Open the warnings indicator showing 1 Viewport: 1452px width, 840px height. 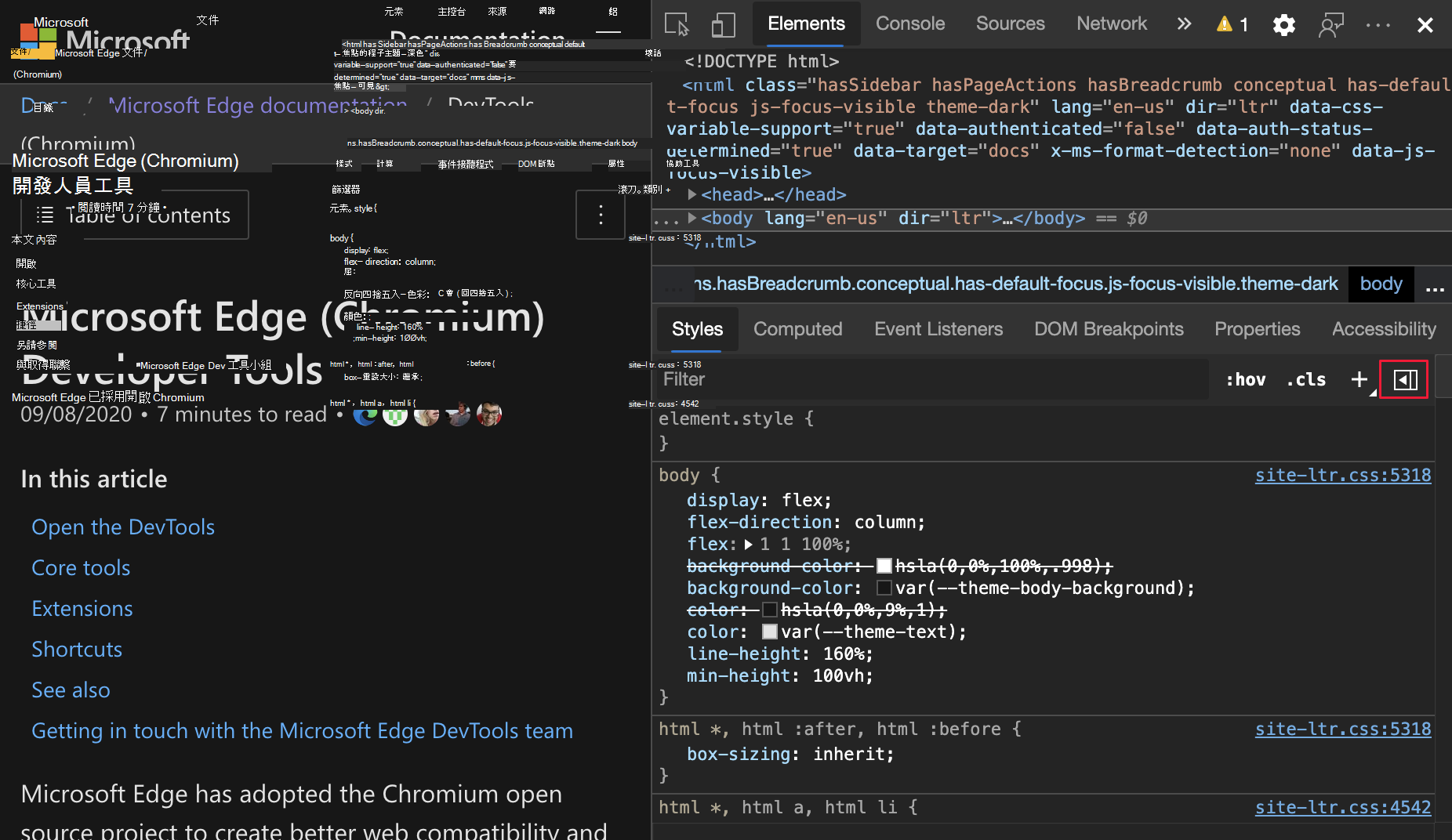pos(1232,25)
